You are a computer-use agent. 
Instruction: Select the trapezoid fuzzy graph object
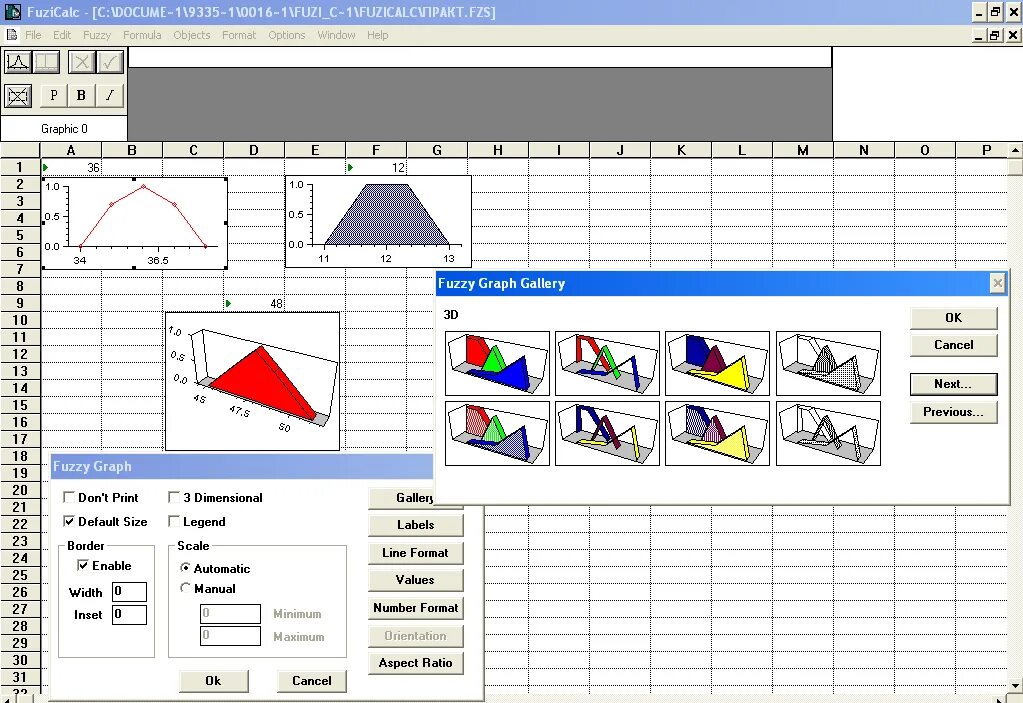pyautogui.click(x=378, y=221)
